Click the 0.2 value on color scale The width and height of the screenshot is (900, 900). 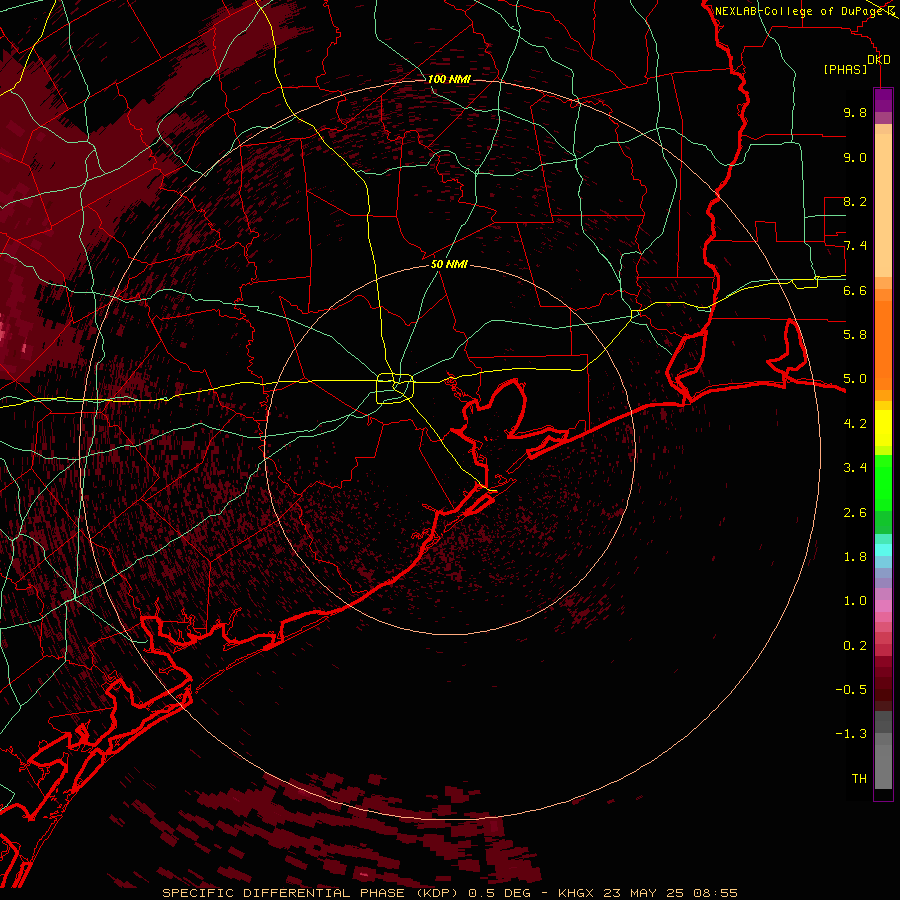pos(855,646)
